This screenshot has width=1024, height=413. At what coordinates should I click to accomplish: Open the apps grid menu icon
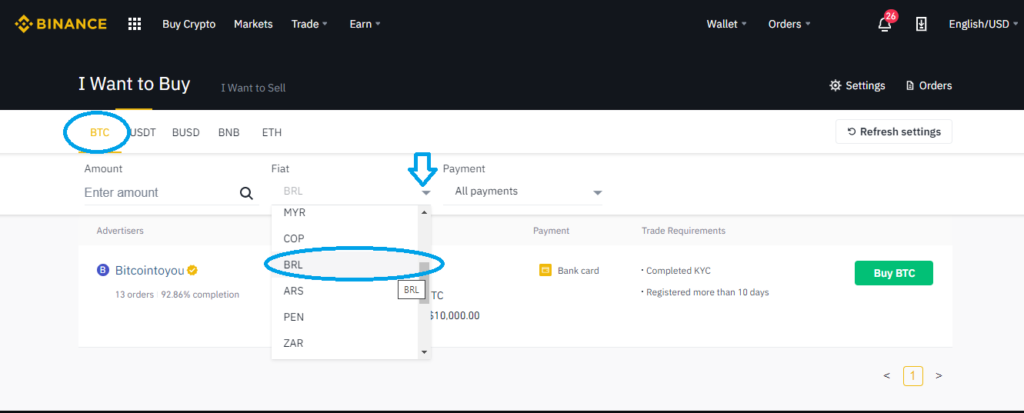click(x=135, y=24)
